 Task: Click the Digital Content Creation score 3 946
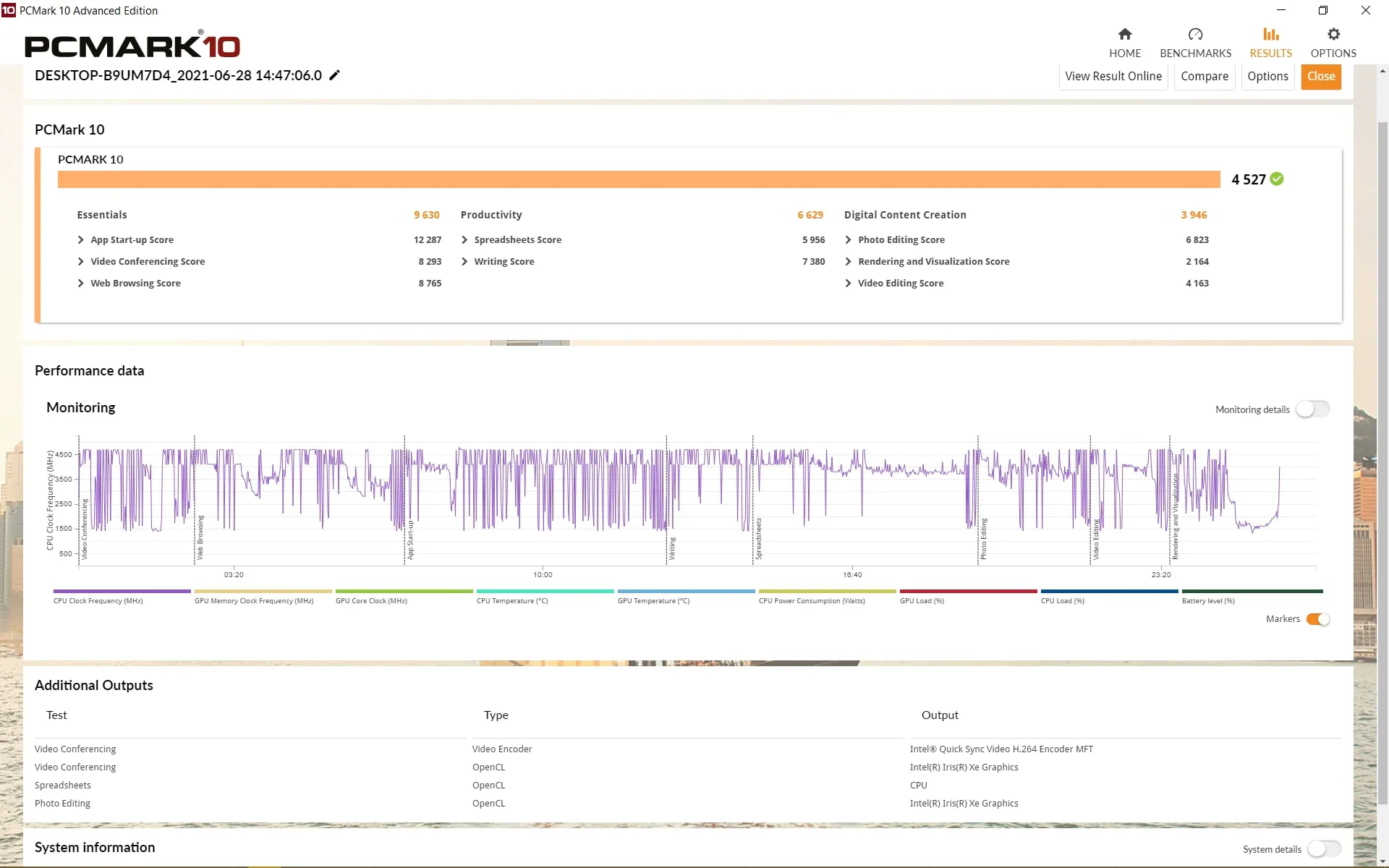tap(1194, 215)
